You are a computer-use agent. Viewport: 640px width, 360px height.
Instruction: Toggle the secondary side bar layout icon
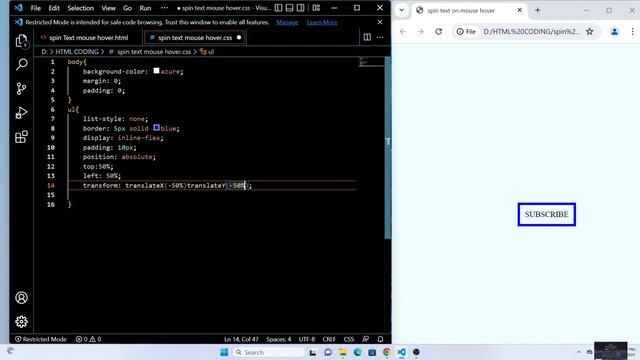[300, 8]
